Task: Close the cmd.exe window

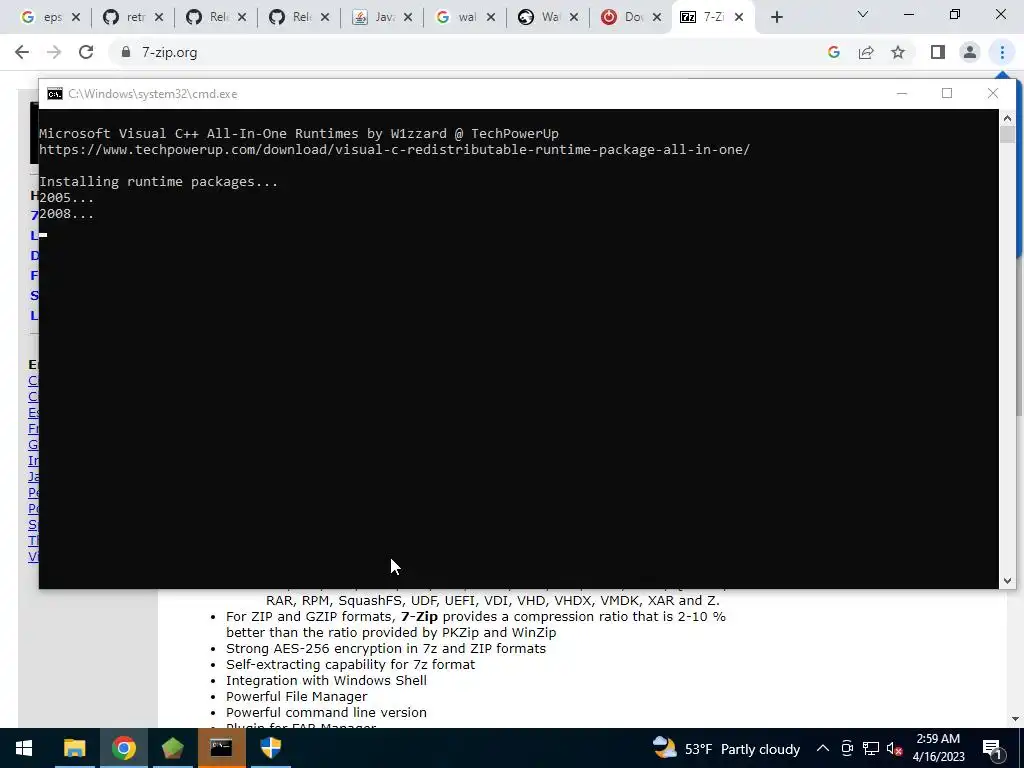Action: tap(993, 94)
